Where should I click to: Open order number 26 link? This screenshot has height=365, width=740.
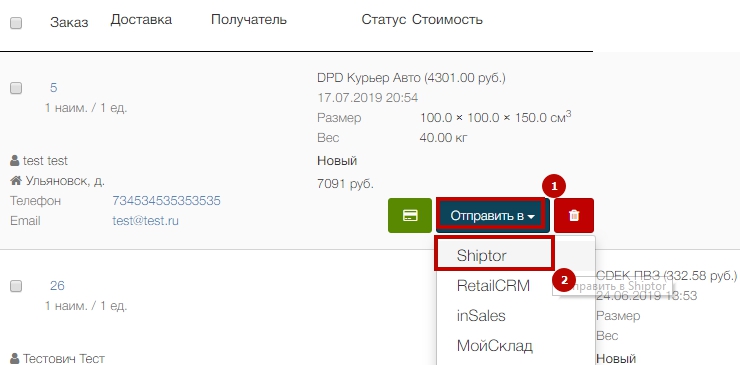pyautogui.click(x=57, y=286)
